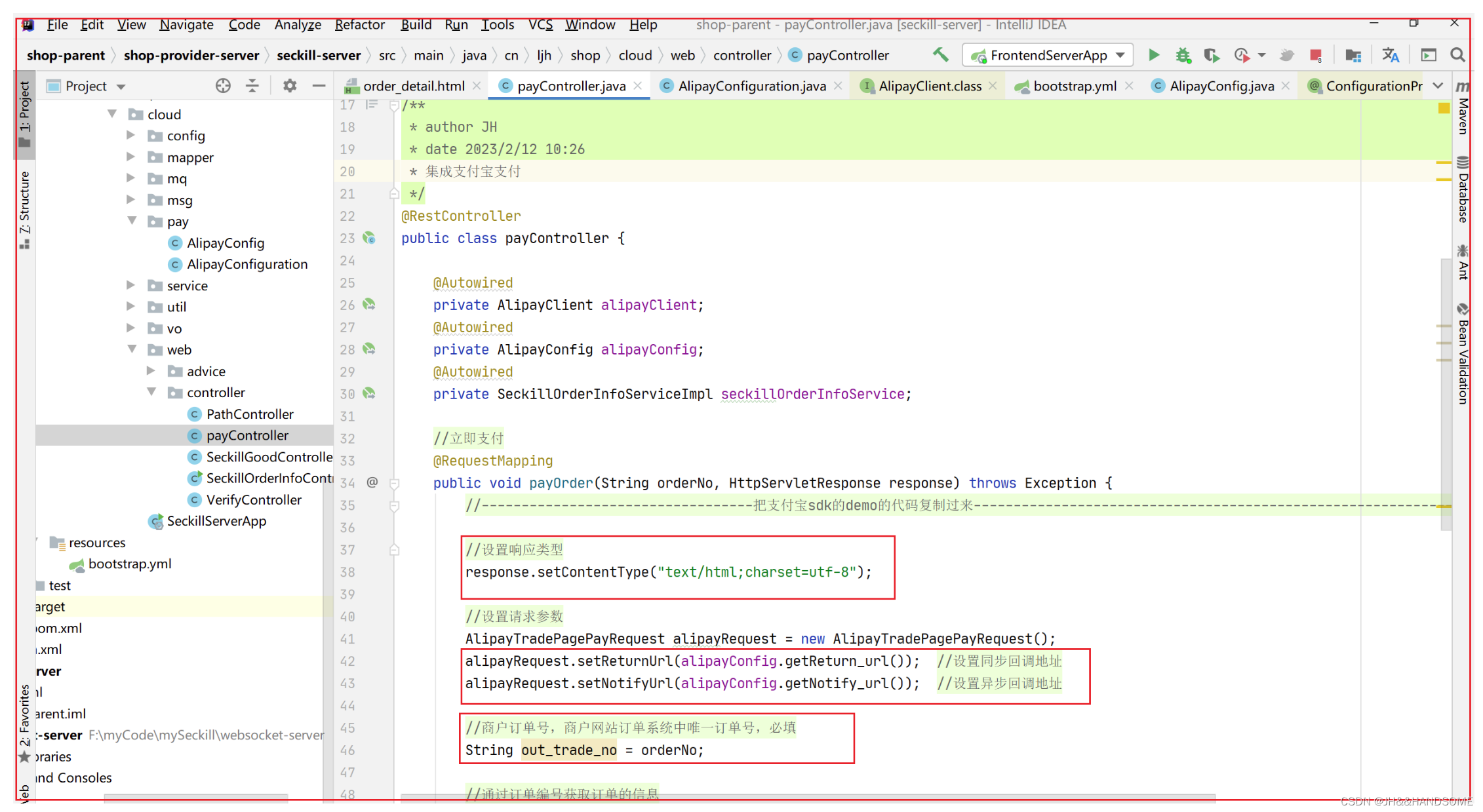Open Project Structure folder icon
Viewport: 1483px width, 812px height.
(1353, 55)
